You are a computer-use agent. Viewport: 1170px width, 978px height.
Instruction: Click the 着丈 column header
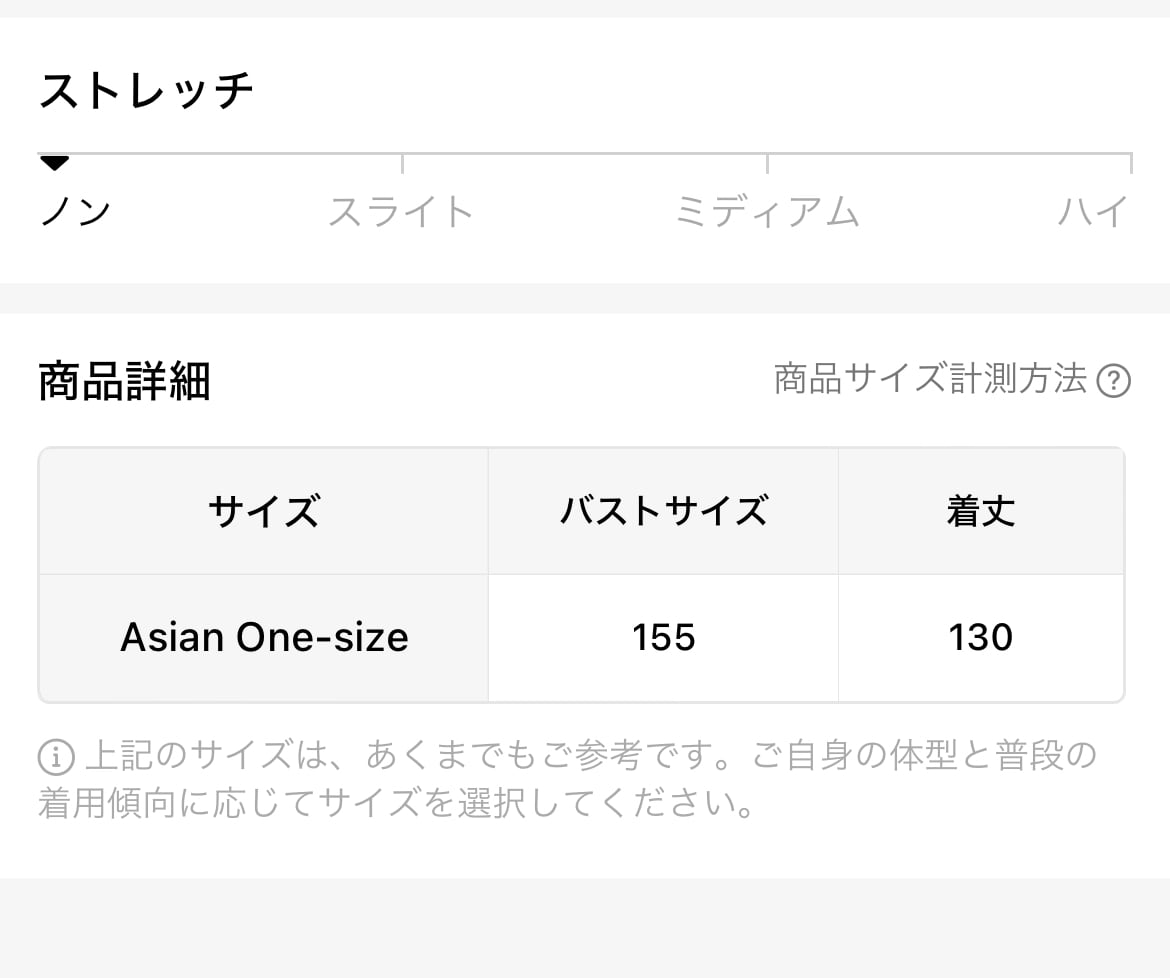pos(980,511)
